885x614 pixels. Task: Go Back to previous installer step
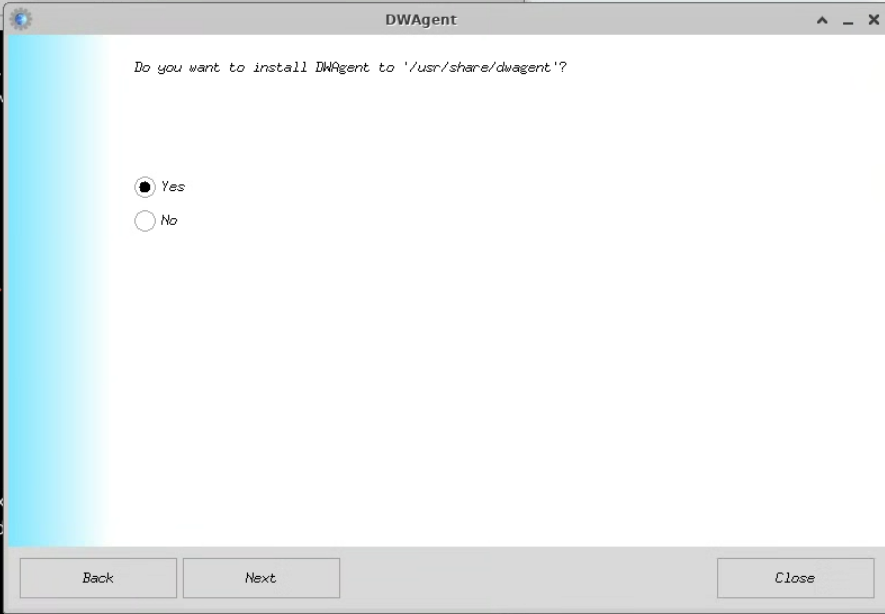98,578
